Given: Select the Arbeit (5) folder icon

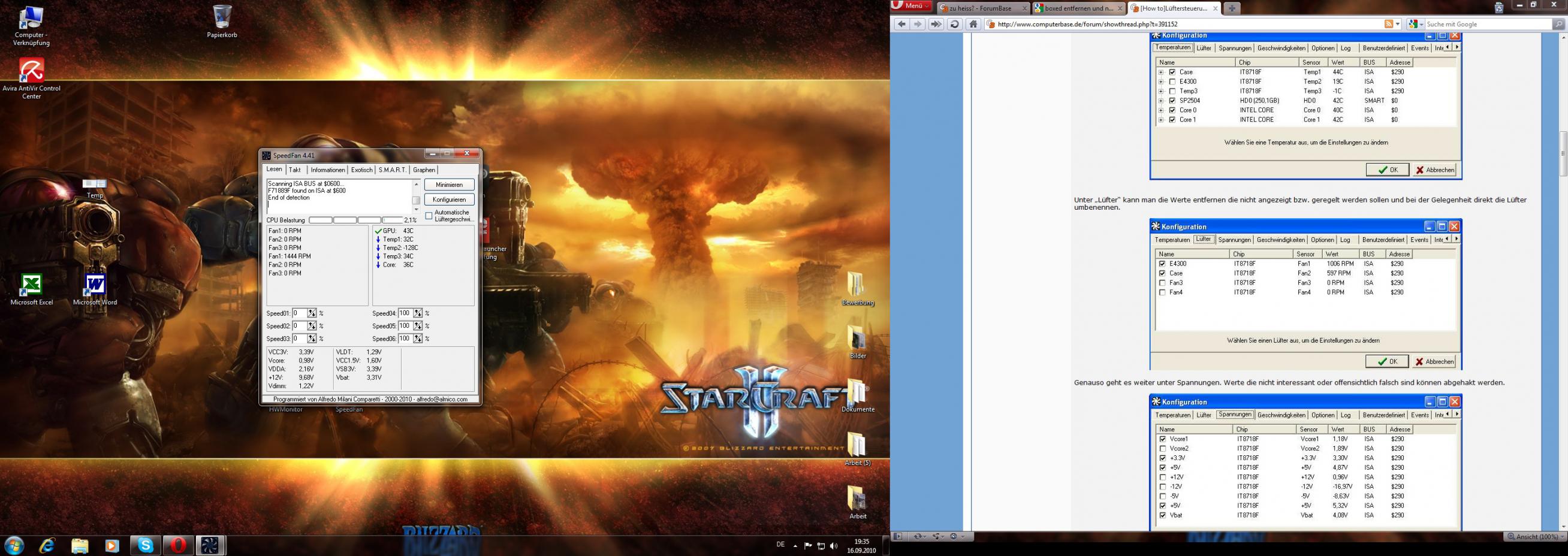Looking at the screenshot, I should click(x=858, y=449).
